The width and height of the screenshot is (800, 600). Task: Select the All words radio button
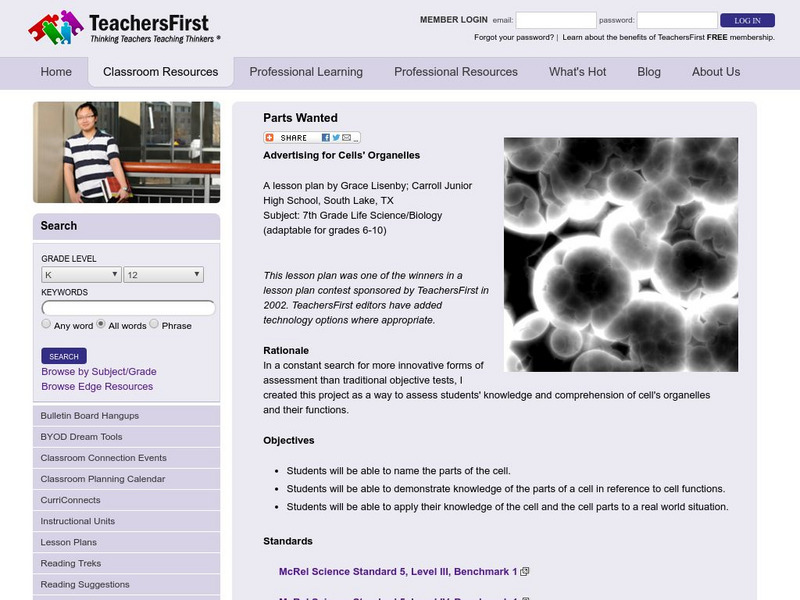point(101,324)
